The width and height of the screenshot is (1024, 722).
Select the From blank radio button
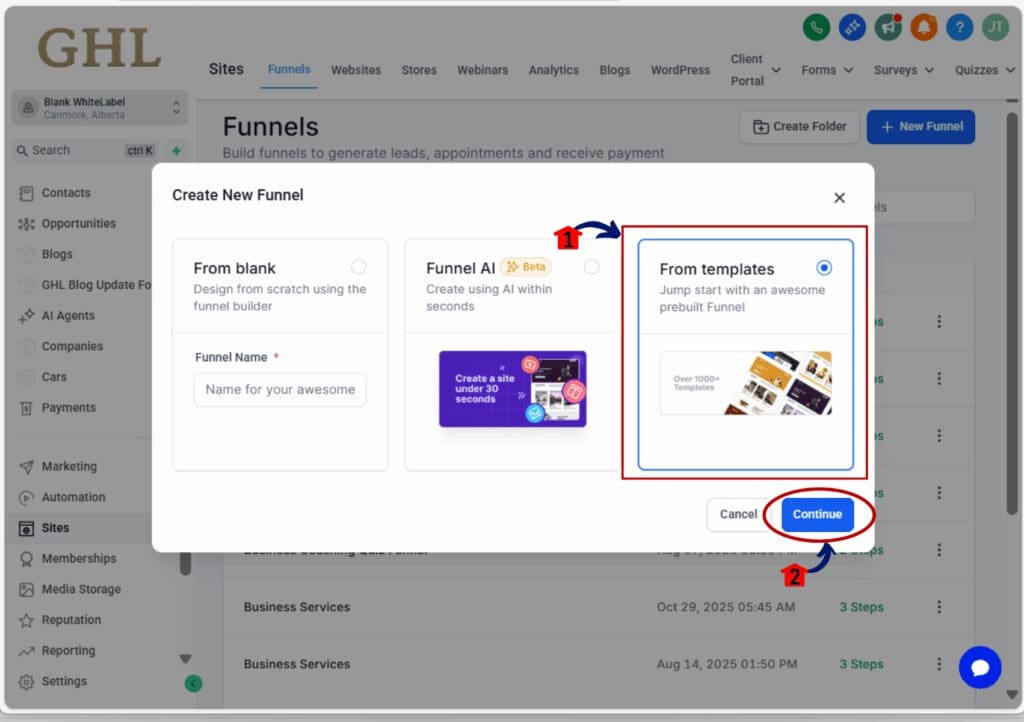coord(359,267)
